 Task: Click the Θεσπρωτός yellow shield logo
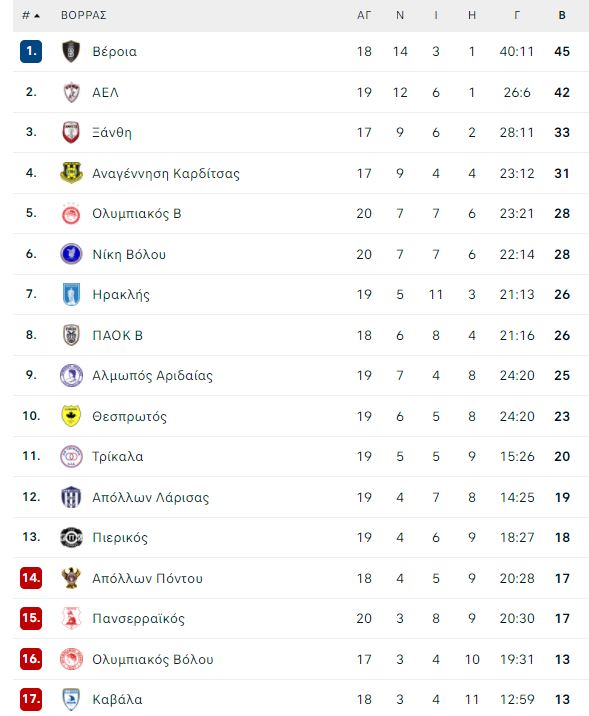click(71, 416)
